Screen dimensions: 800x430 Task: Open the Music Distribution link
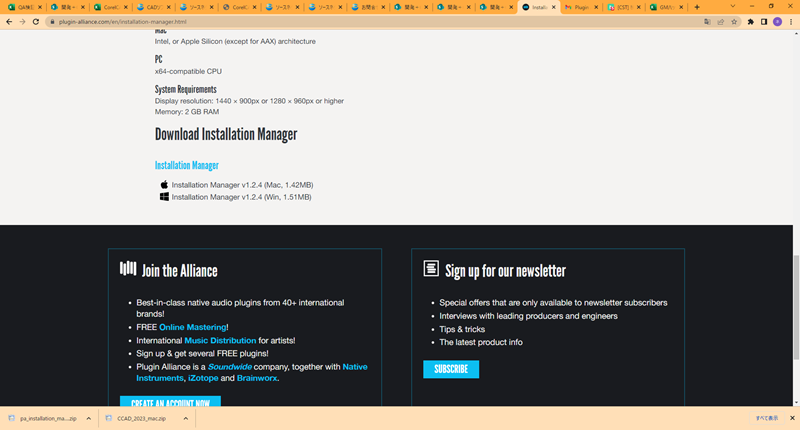[x=220, y=340]
